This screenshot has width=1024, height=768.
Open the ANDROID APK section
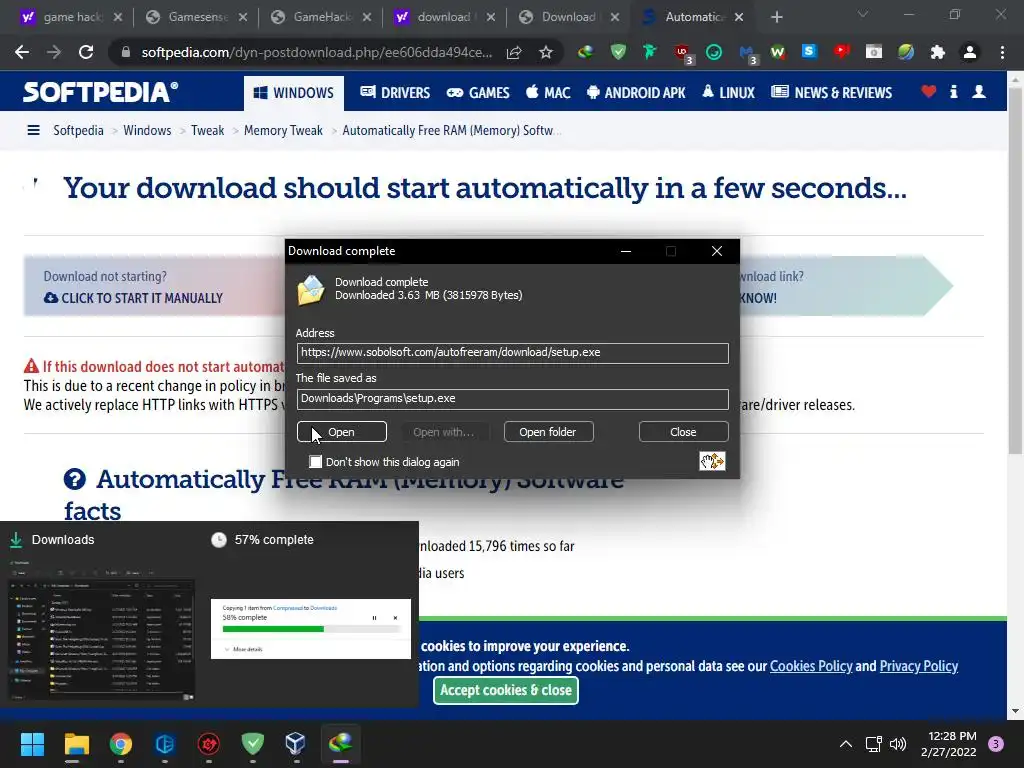click(636, 93)
